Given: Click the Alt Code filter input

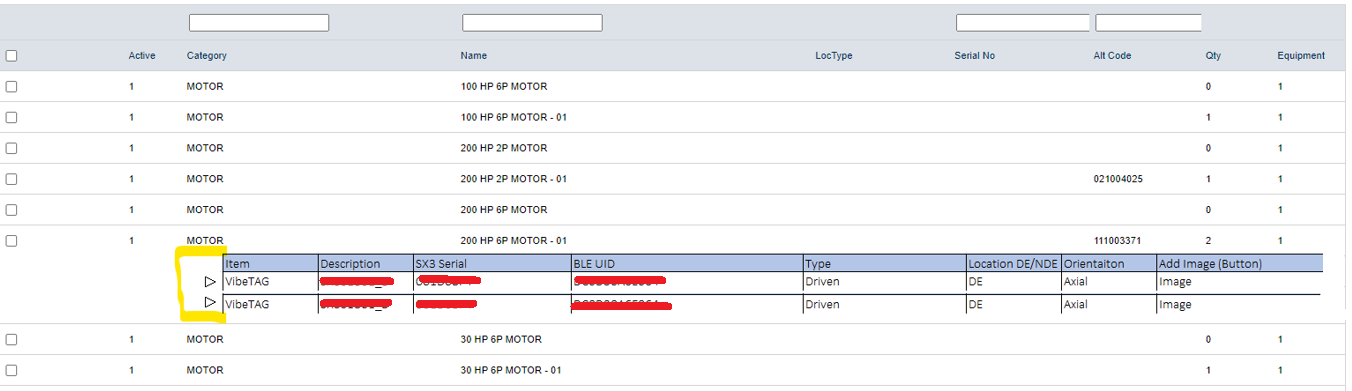Looking at the screenshot, I should (1148, 22).
